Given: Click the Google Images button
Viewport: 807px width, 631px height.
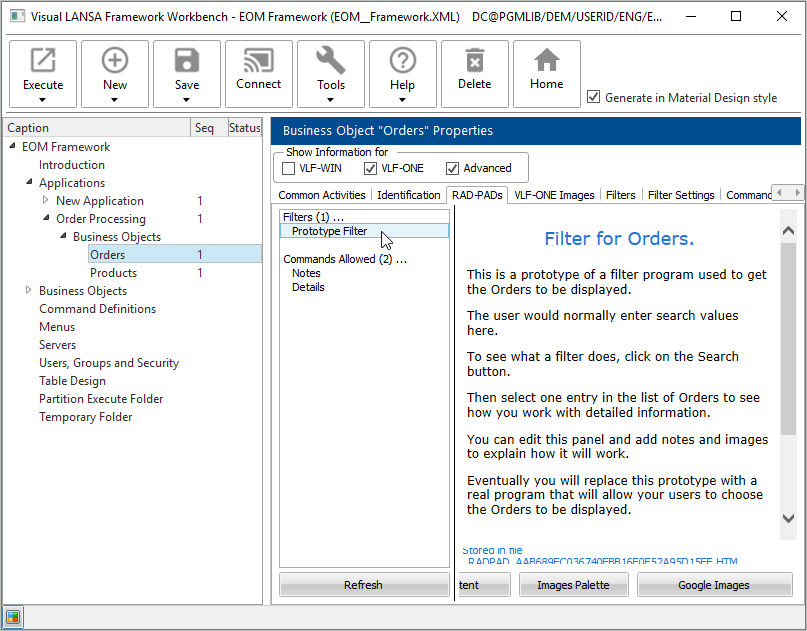Looking at the screenshot, I should click(x=714, y=585).
